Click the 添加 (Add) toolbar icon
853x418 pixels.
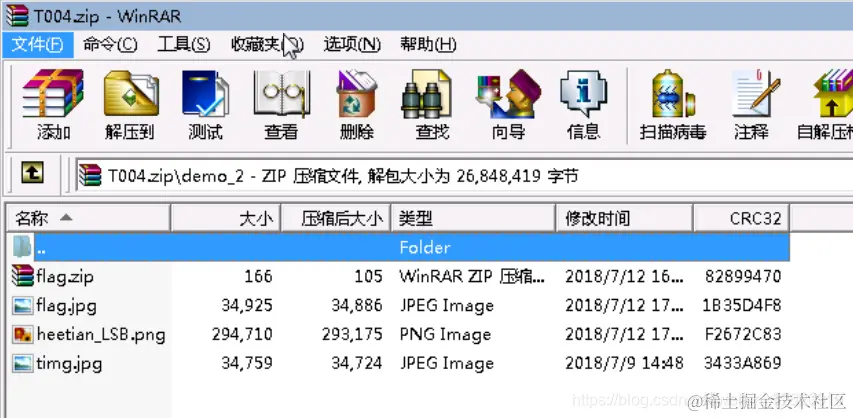53,94
